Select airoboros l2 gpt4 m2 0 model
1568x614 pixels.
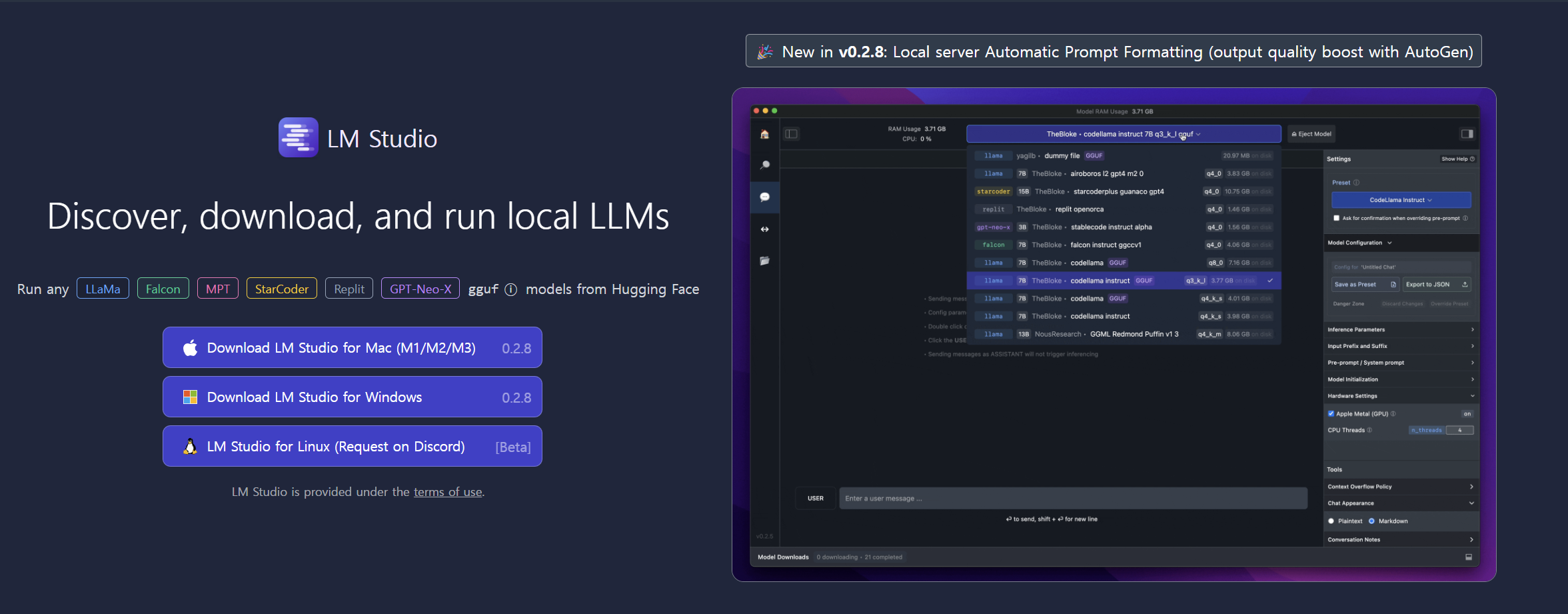tap(1124, 174)
